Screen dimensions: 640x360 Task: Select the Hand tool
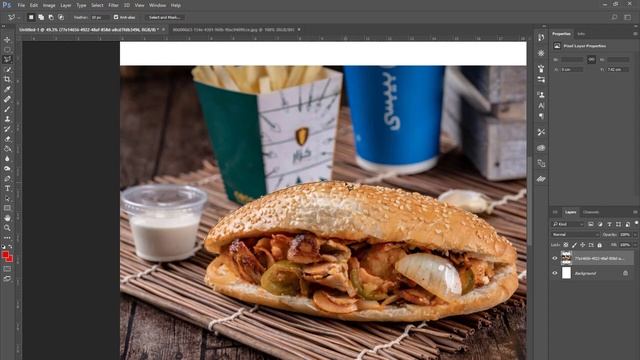tap(7, 218)
